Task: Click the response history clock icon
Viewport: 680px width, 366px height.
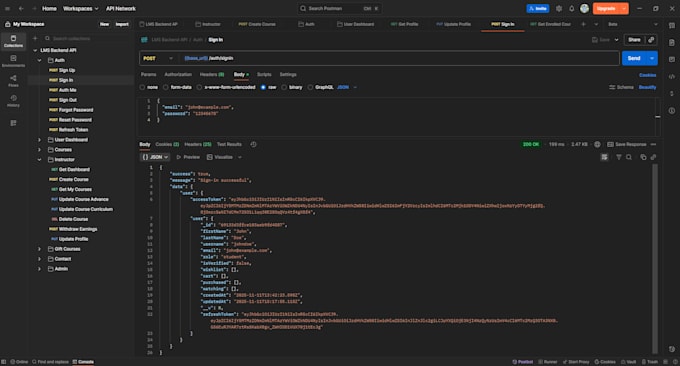Action: click(253, 144)
